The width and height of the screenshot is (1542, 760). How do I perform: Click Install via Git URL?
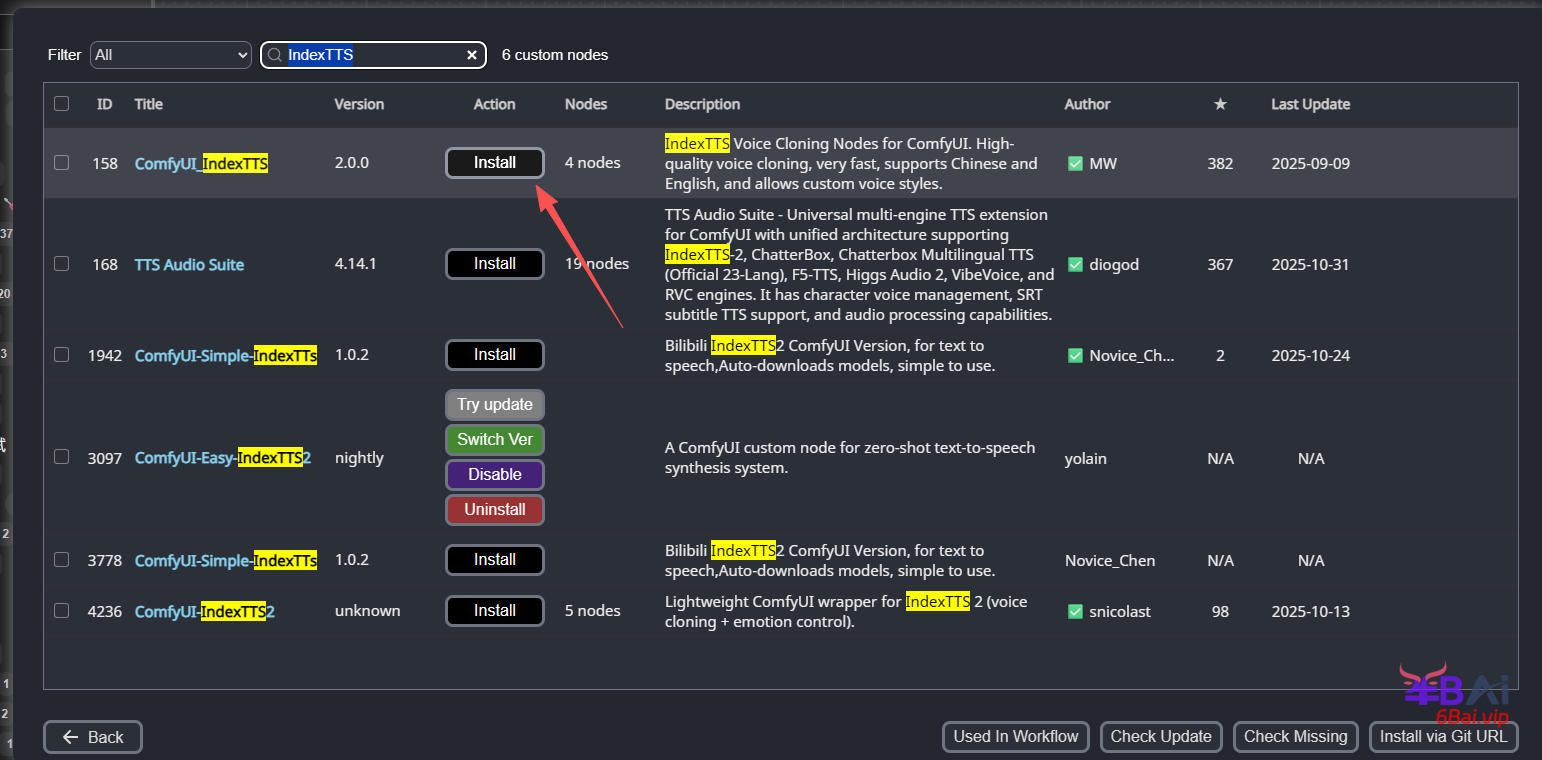pyautogui.click(x=1443, y=737)
